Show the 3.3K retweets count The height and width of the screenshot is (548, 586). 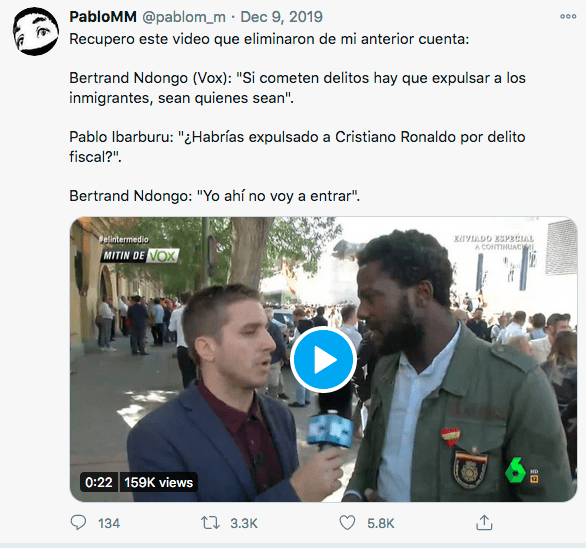(x=244, y=523)
